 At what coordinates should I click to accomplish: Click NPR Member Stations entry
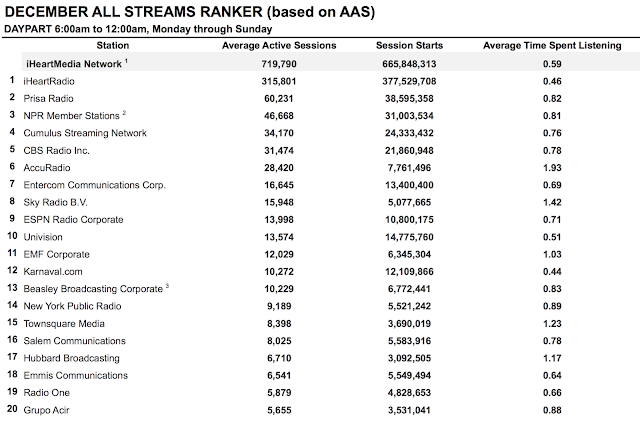pos(71,116)
